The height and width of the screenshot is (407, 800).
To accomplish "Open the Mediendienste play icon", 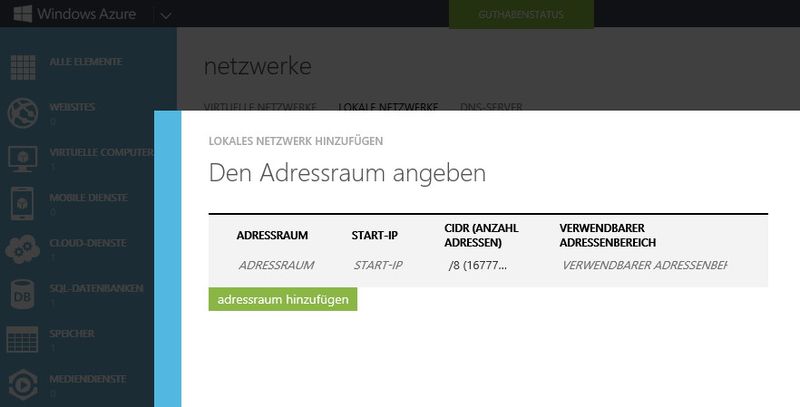I will 23,385.
